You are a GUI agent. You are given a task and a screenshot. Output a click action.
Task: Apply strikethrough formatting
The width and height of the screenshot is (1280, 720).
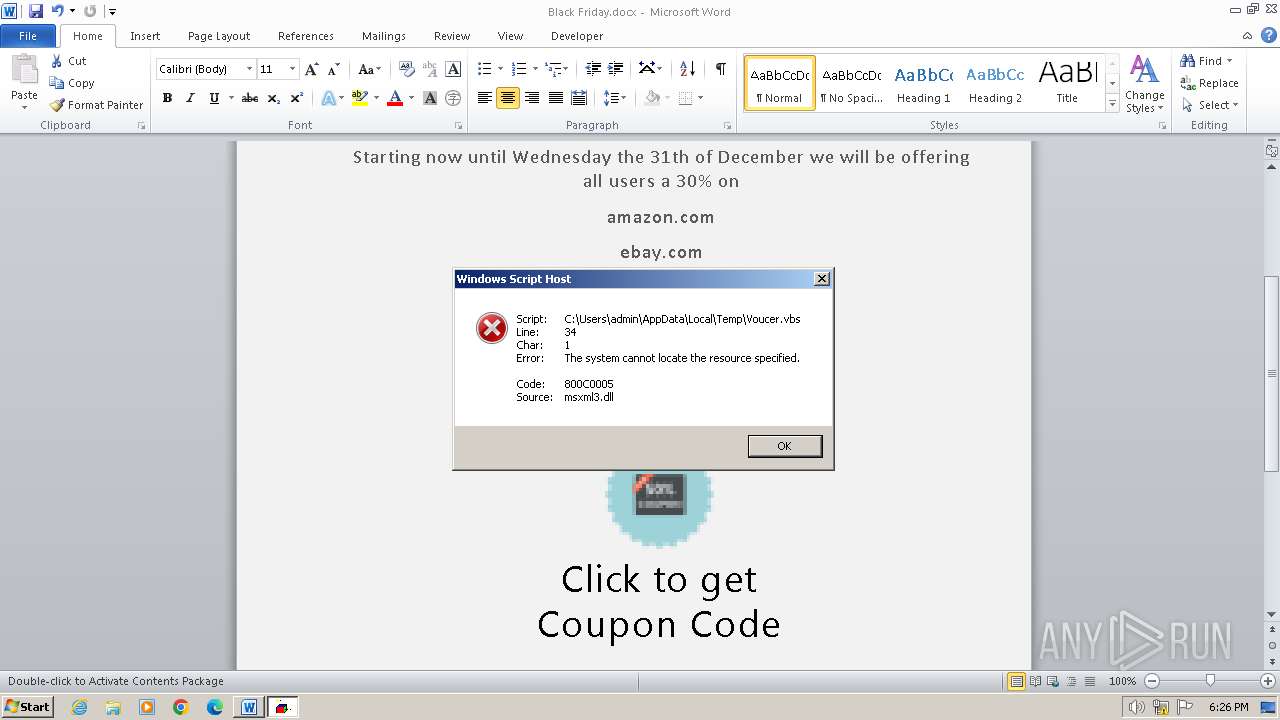pos(250,98)
